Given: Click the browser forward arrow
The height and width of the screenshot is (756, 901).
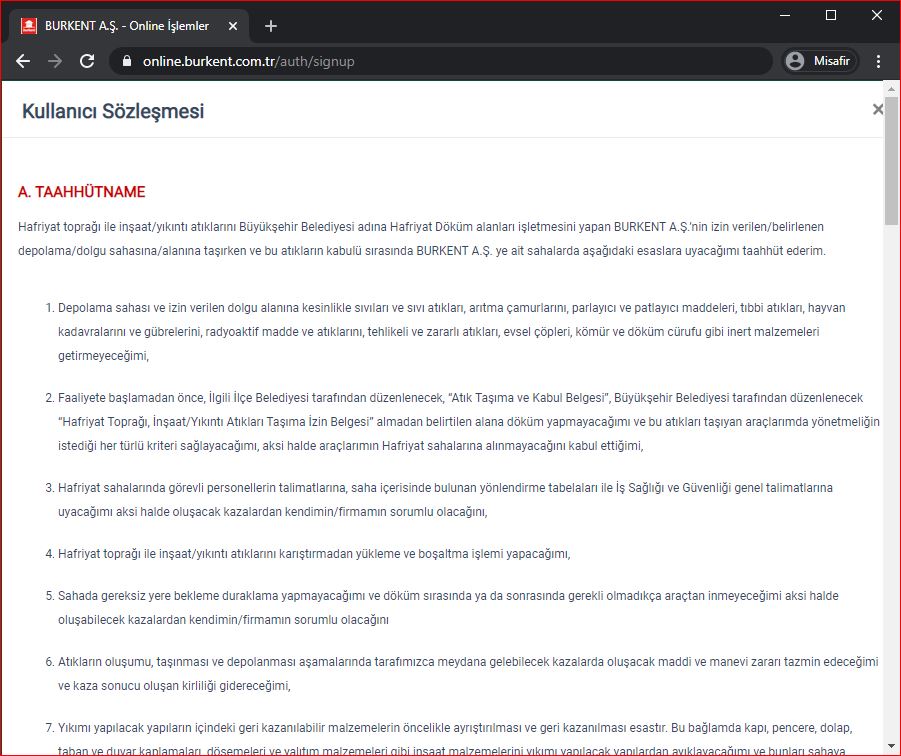Looking at the screenshot, I should pos(55,61).
